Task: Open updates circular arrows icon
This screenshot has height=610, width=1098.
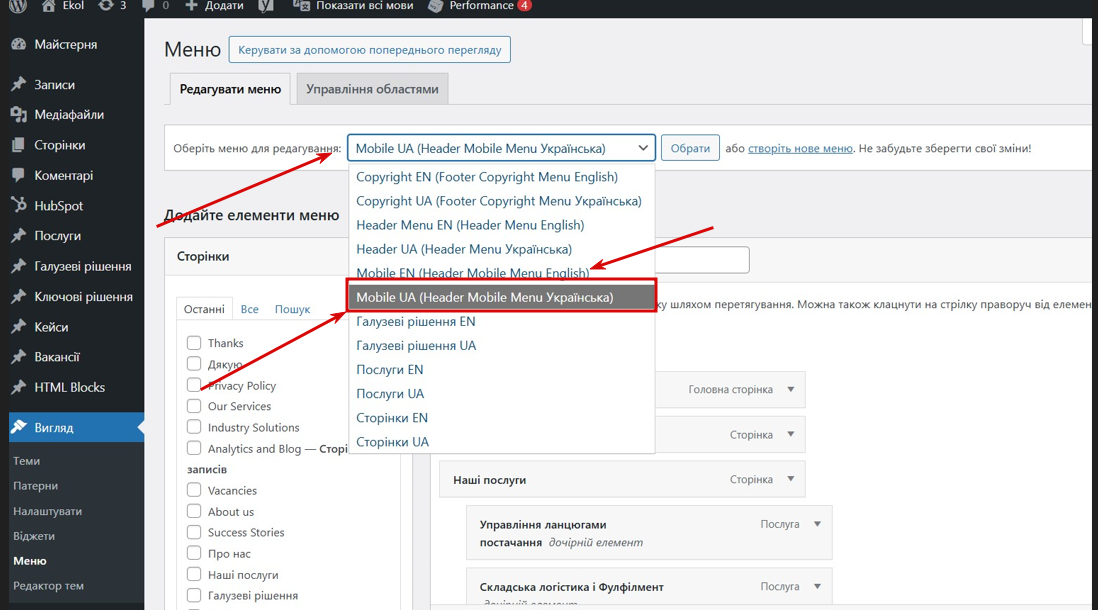Action: point(105,6)
